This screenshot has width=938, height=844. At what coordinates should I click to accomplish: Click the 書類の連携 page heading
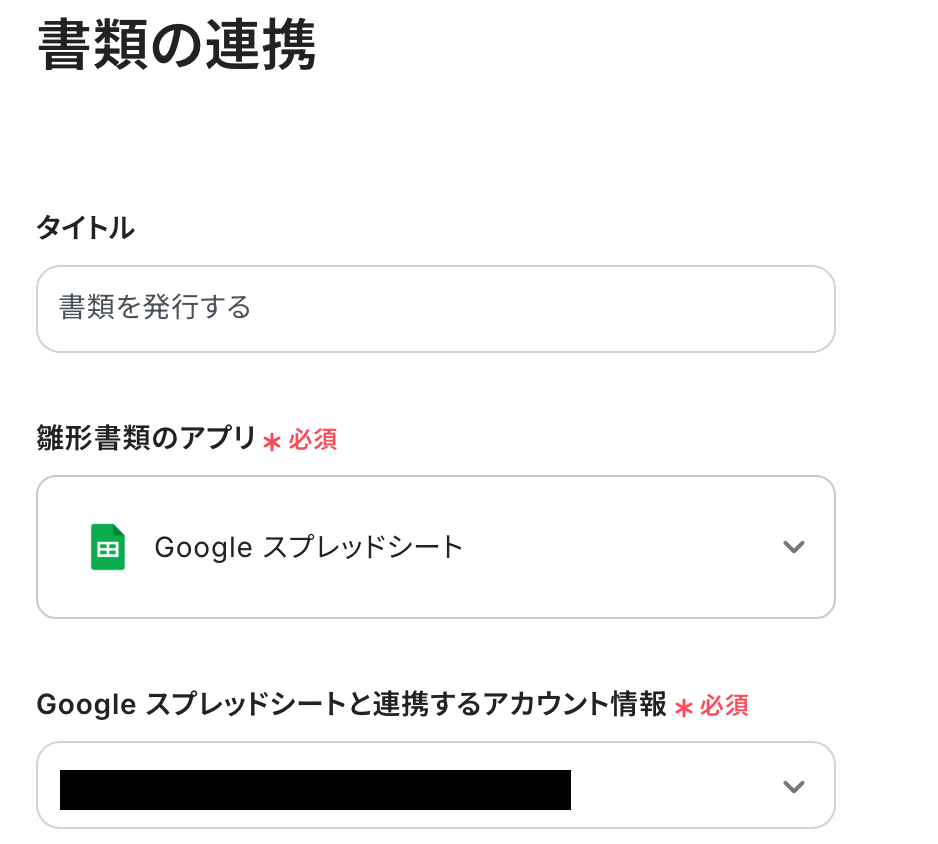click(x=177, y=47)
